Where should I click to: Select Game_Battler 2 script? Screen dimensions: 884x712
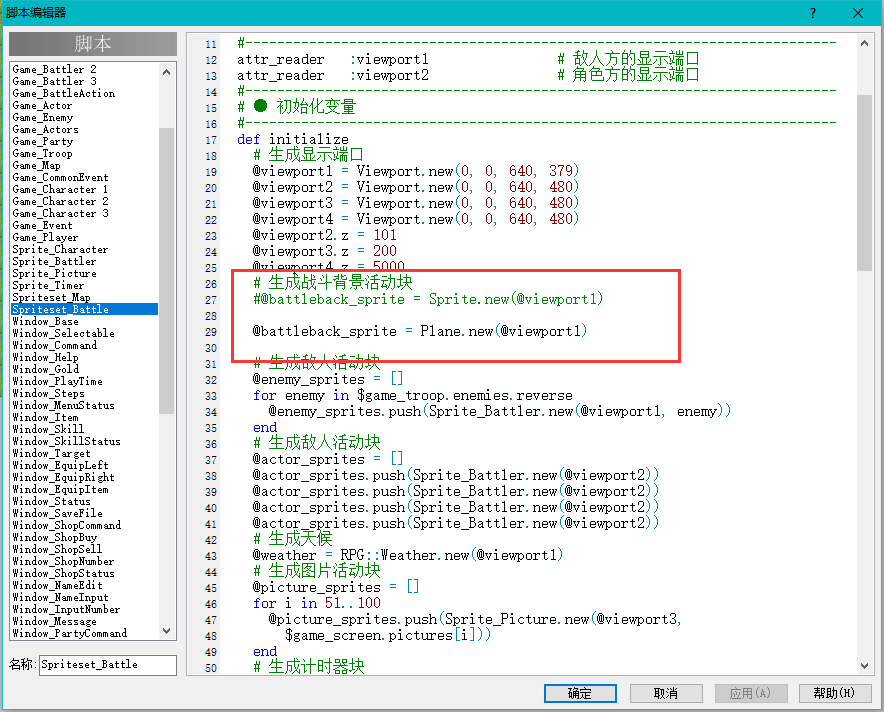pos(54,69)
